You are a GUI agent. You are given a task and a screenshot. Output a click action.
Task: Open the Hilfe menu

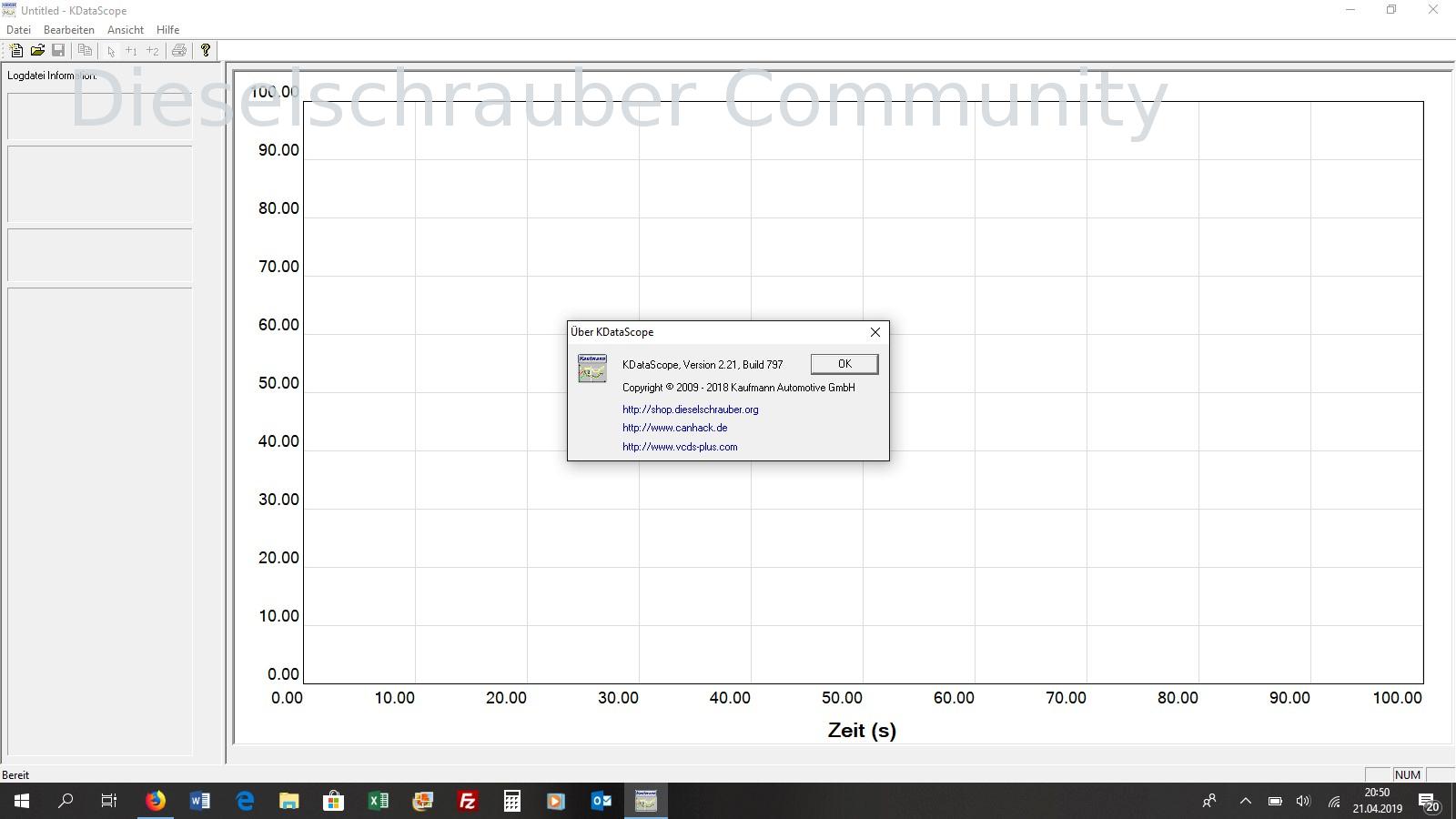pyautogui.click(x=167, y=30)
